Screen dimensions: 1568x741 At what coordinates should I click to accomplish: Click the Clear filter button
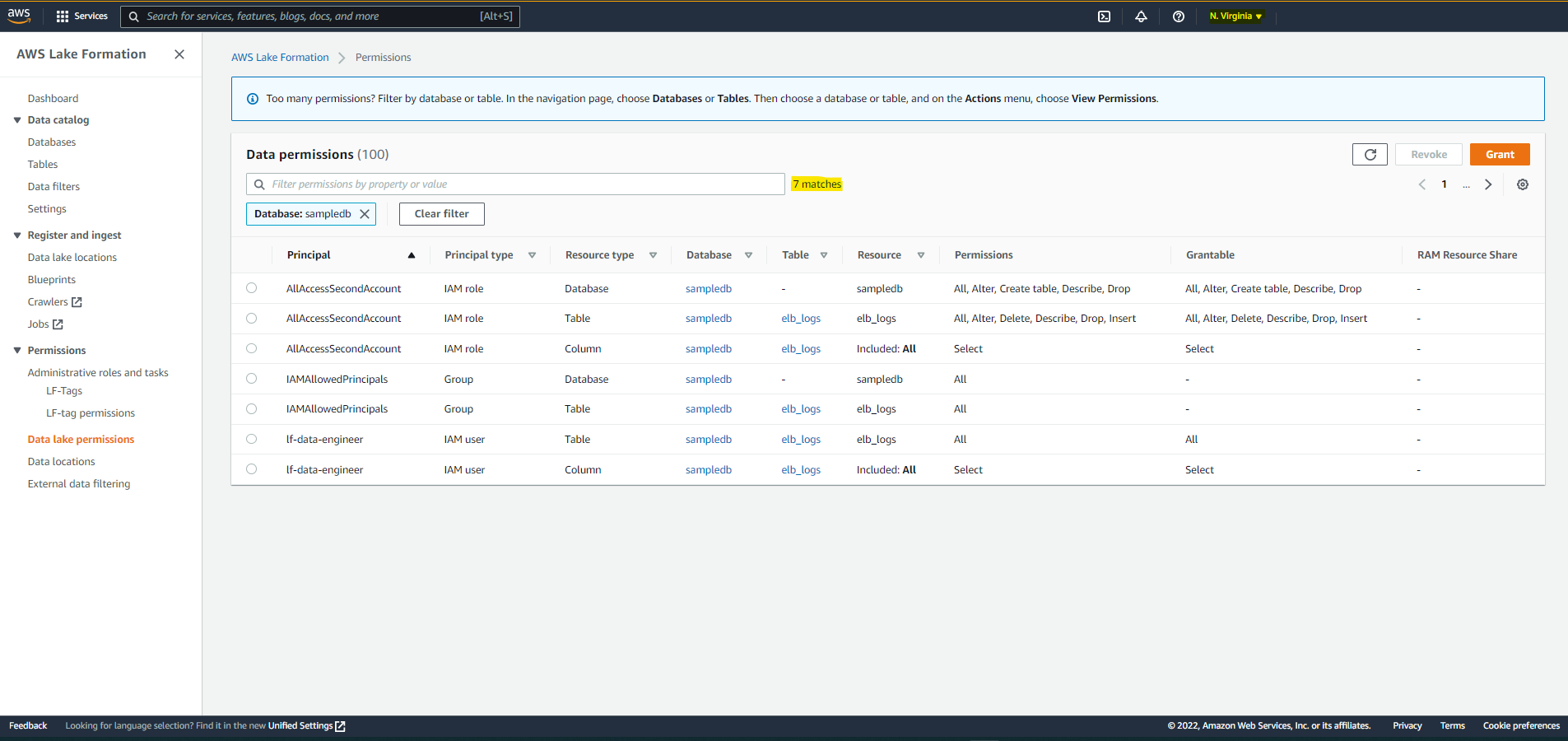tap(442, 214)
